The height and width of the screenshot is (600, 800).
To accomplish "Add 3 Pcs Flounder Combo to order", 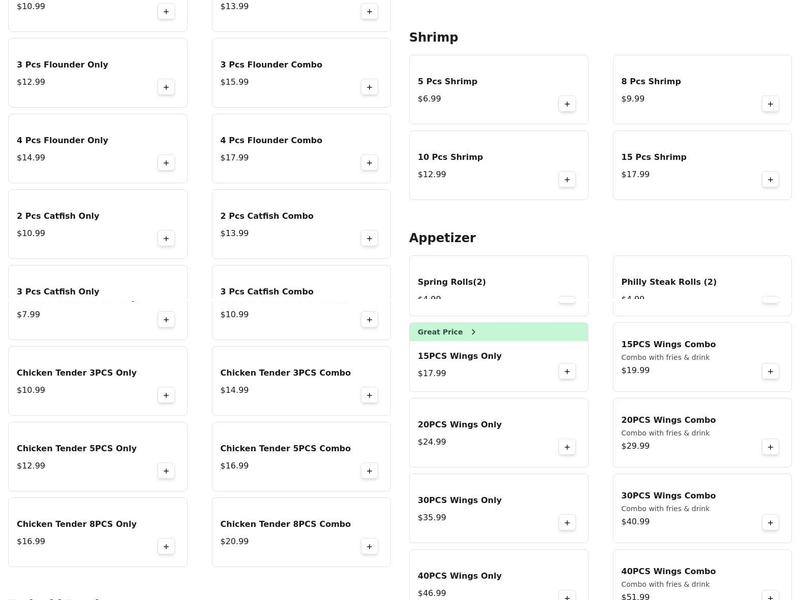I will pyautogui.click(x=369, y=87).
